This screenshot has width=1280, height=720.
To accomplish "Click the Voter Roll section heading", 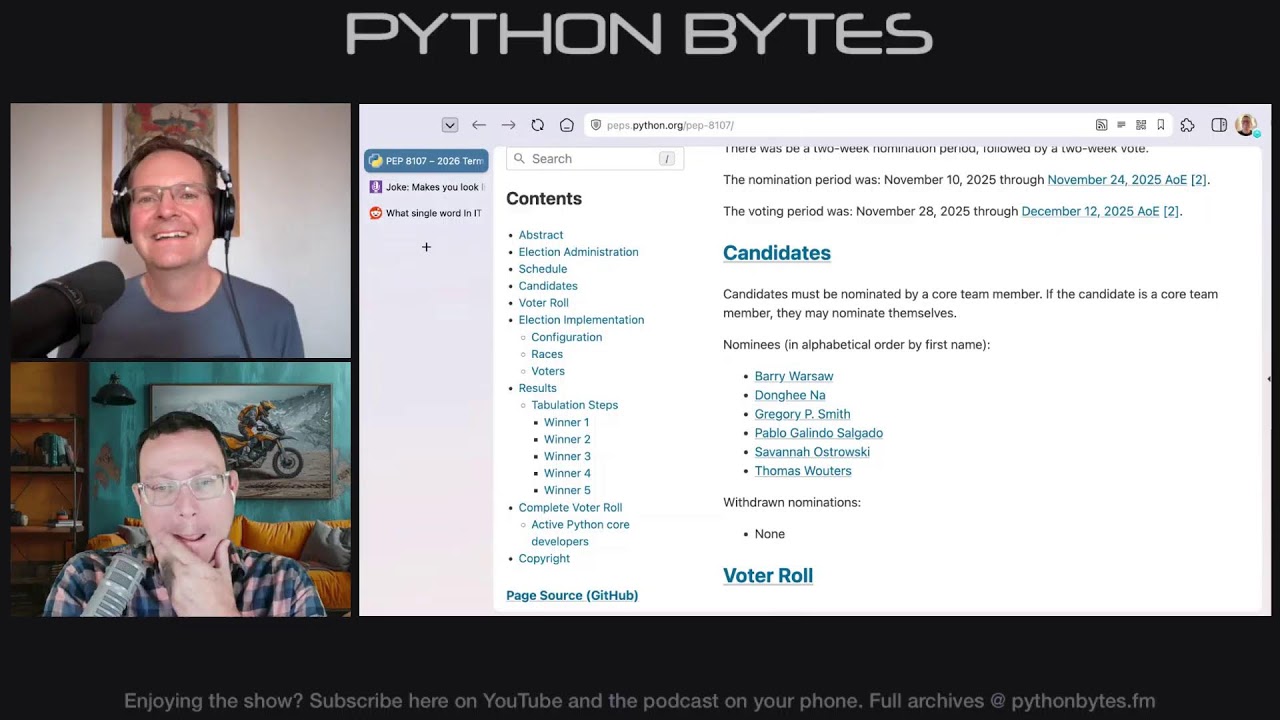I will tap(768, 576).
